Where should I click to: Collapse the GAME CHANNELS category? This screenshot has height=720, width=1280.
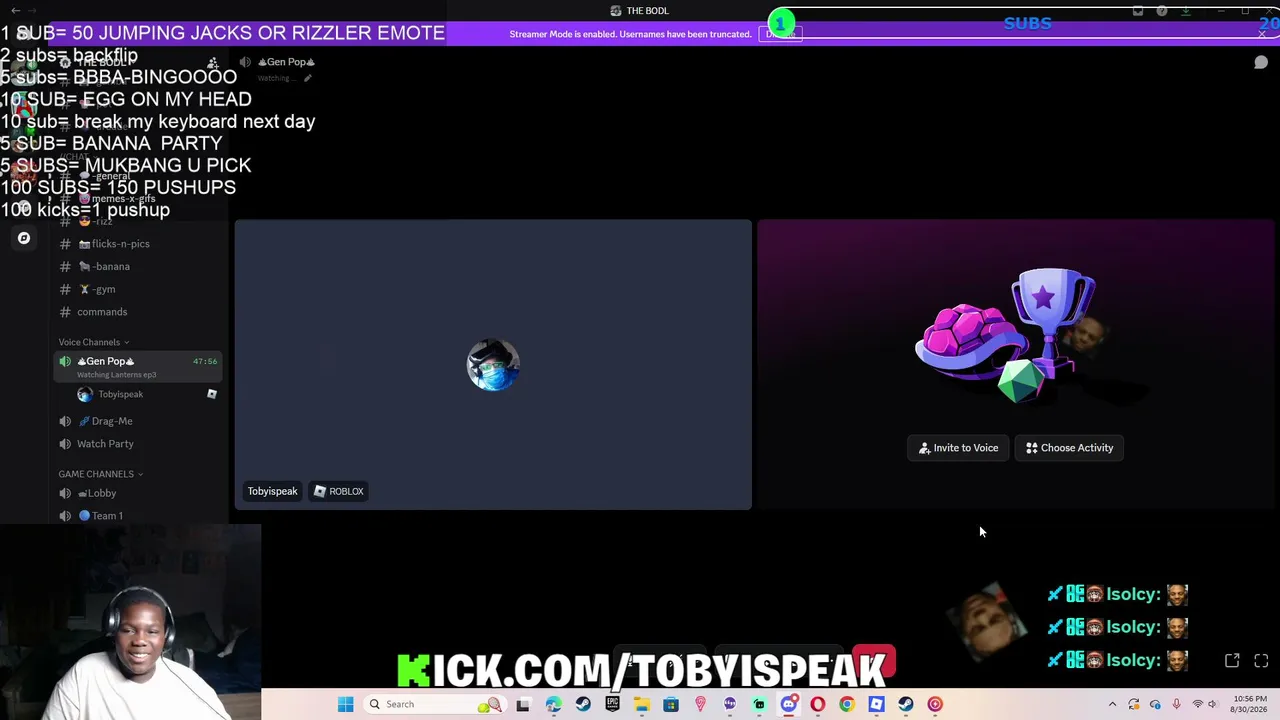(100, 474)
